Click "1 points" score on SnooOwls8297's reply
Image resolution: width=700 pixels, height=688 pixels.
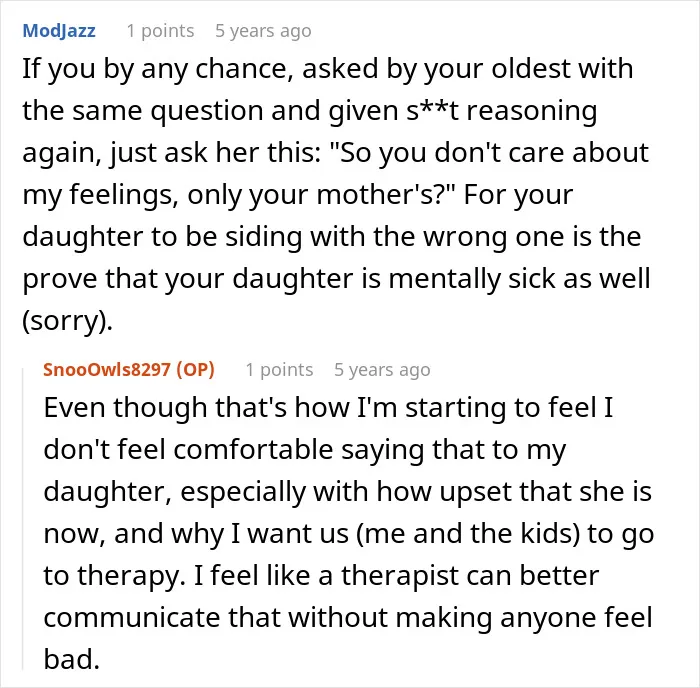coord(279,370)
